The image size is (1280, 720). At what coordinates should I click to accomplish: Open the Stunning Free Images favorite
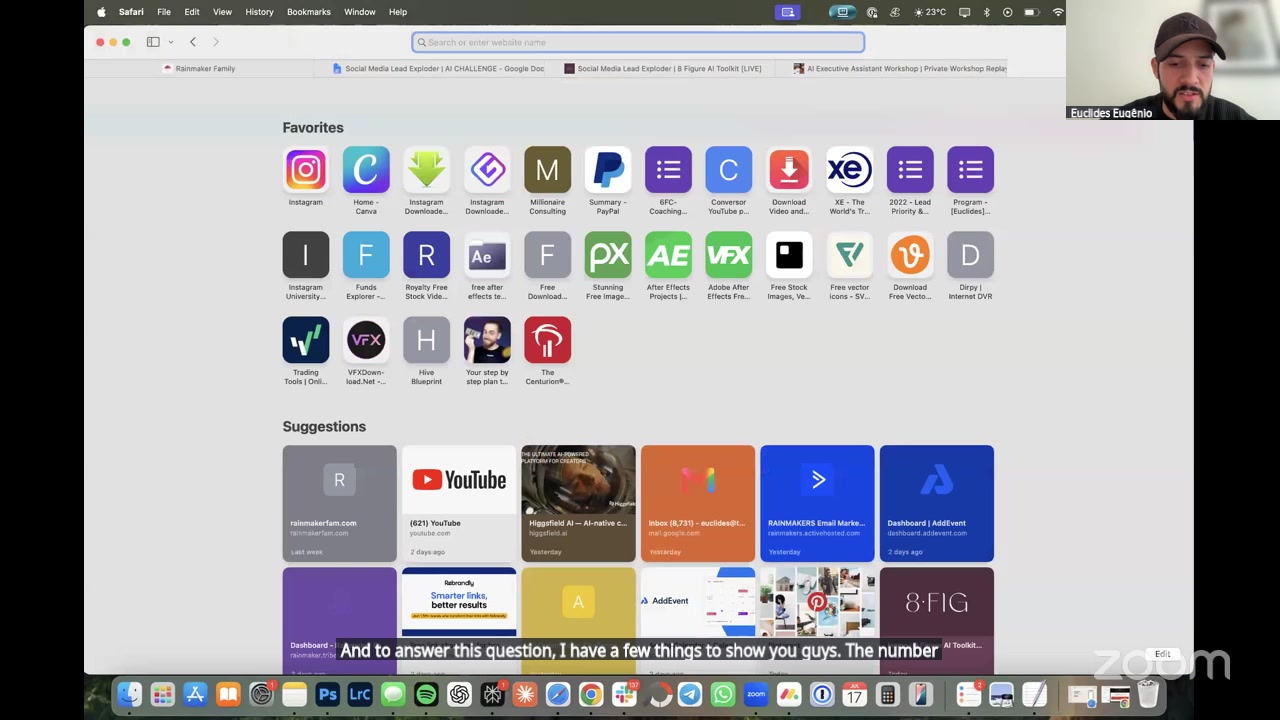tap(608, 255)
